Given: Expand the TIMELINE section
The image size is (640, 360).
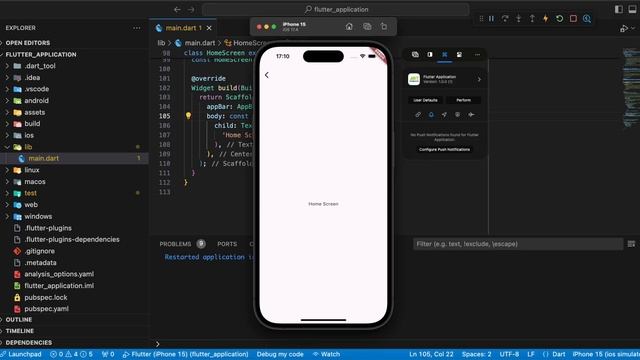Looking at the screenshot, I should 20,331.
